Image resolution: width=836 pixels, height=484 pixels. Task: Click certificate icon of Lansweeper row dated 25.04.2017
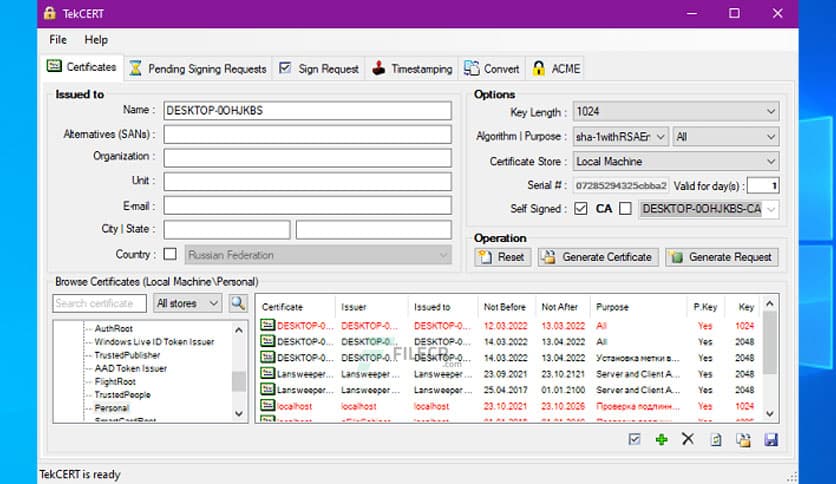[x=268, y=389]
